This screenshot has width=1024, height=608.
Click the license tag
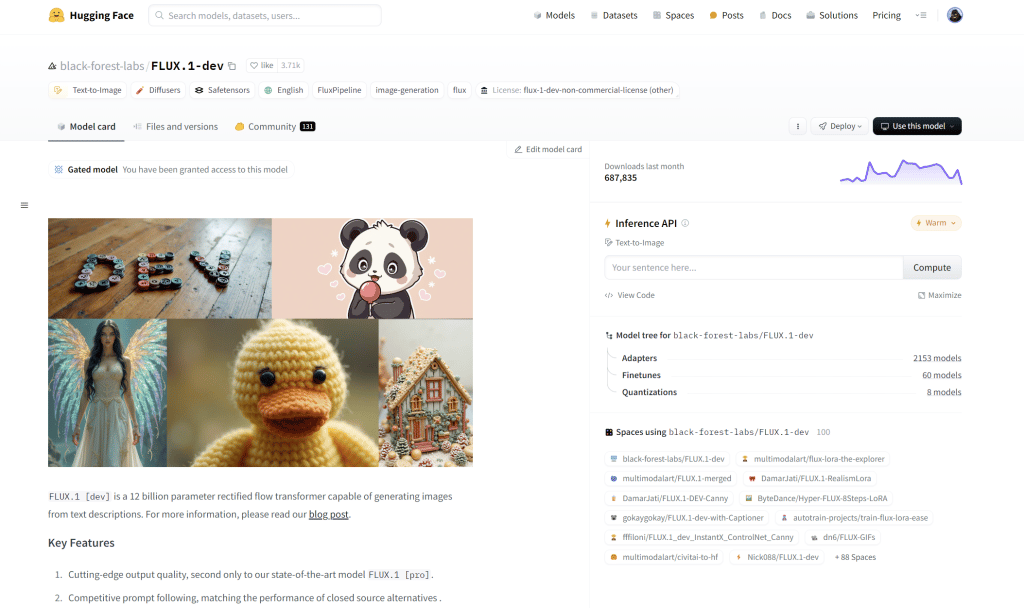click(x=577, y=90)
